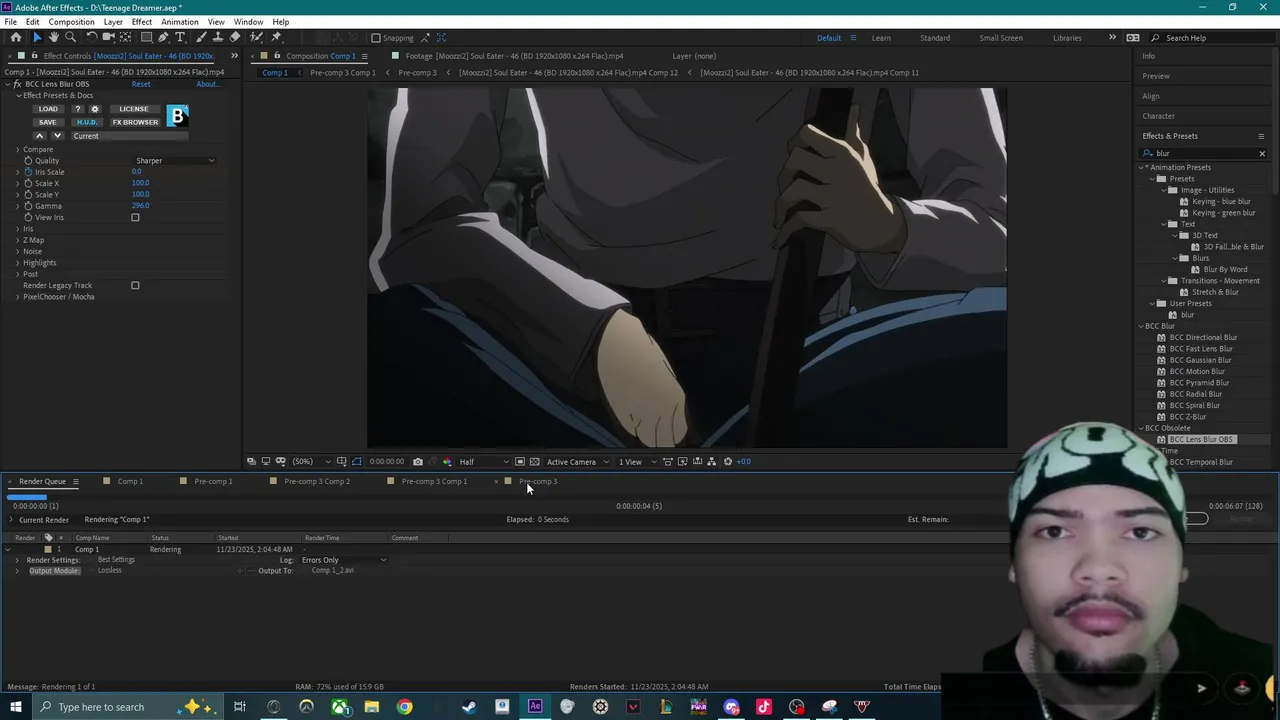Image resolution: width=1280 pixels, height=720 pixels.
Task: Toggle Scale X stopwatch keyframe icon
Action: [x=28, y=183]
